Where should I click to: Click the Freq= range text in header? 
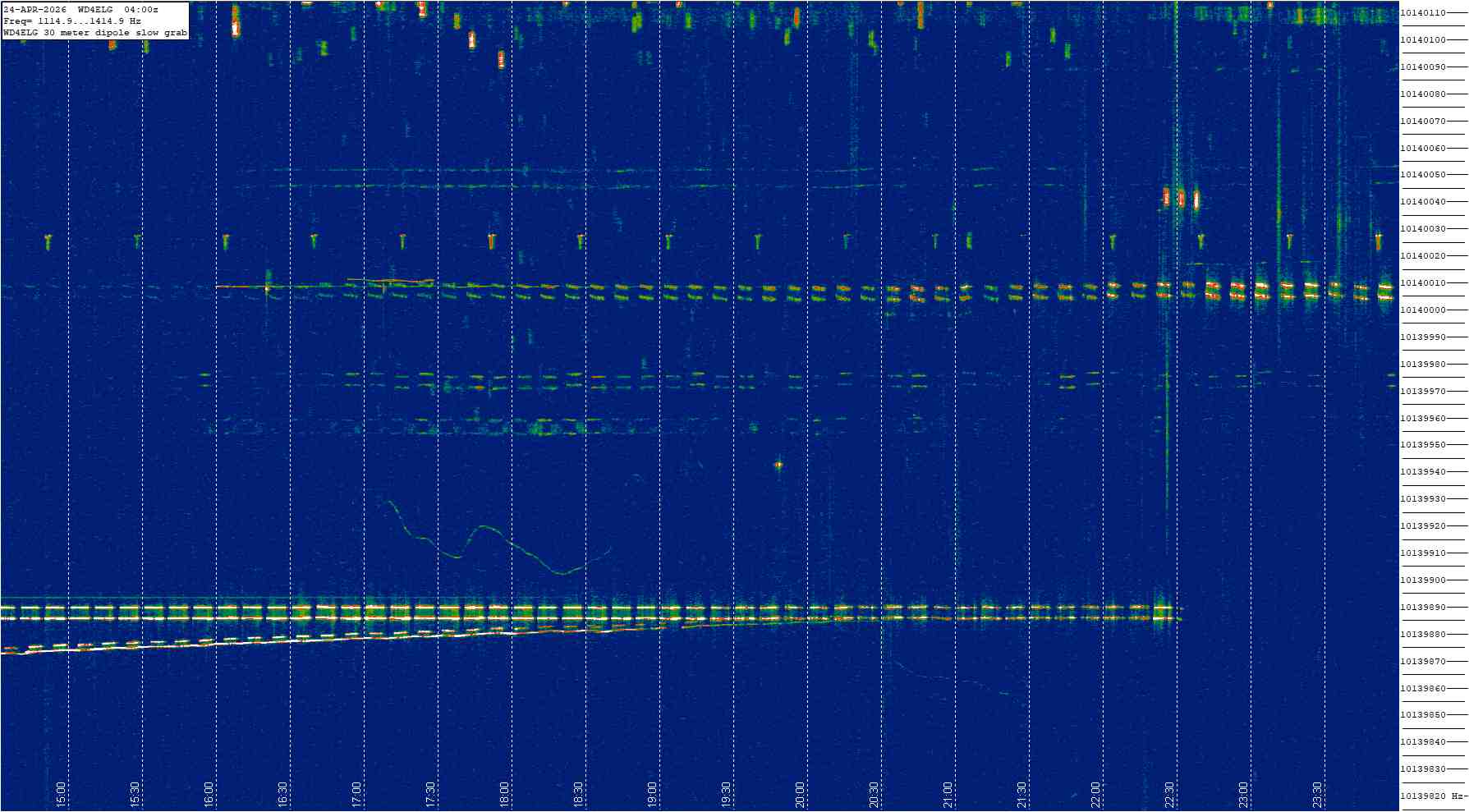click(72, 21)
